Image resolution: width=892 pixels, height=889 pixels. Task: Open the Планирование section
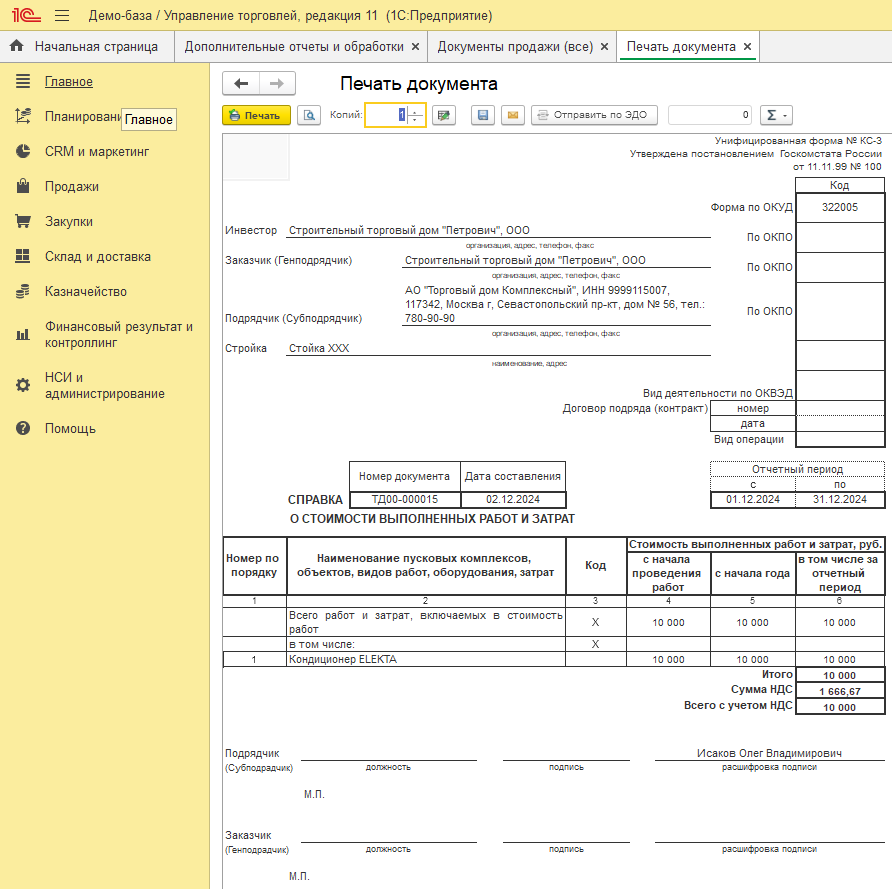pyautogui.click(x=82, y=117)
